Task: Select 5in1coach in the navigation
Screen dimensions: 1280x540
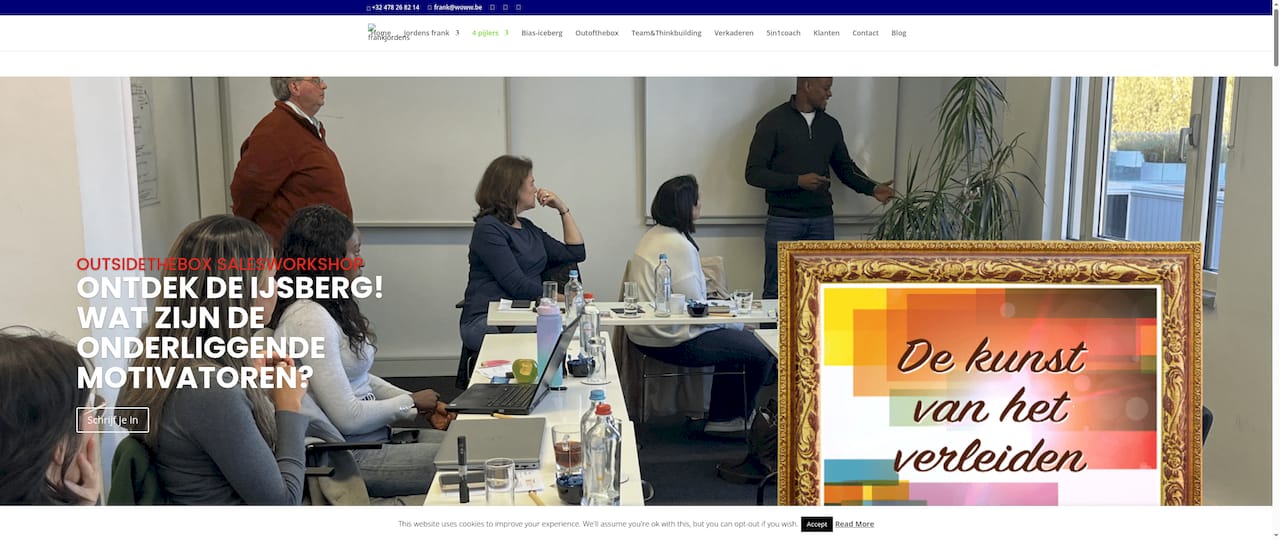Action: click(x=783, y=33)
